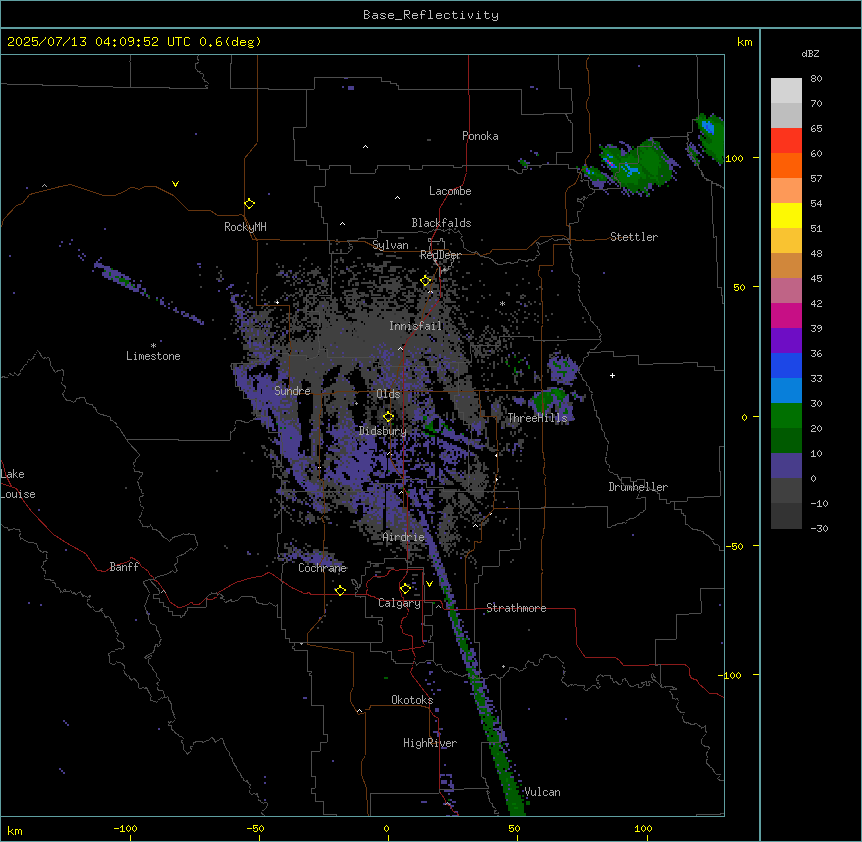Click the HighRiver town label
862x842 pixels.
point(430,743)
